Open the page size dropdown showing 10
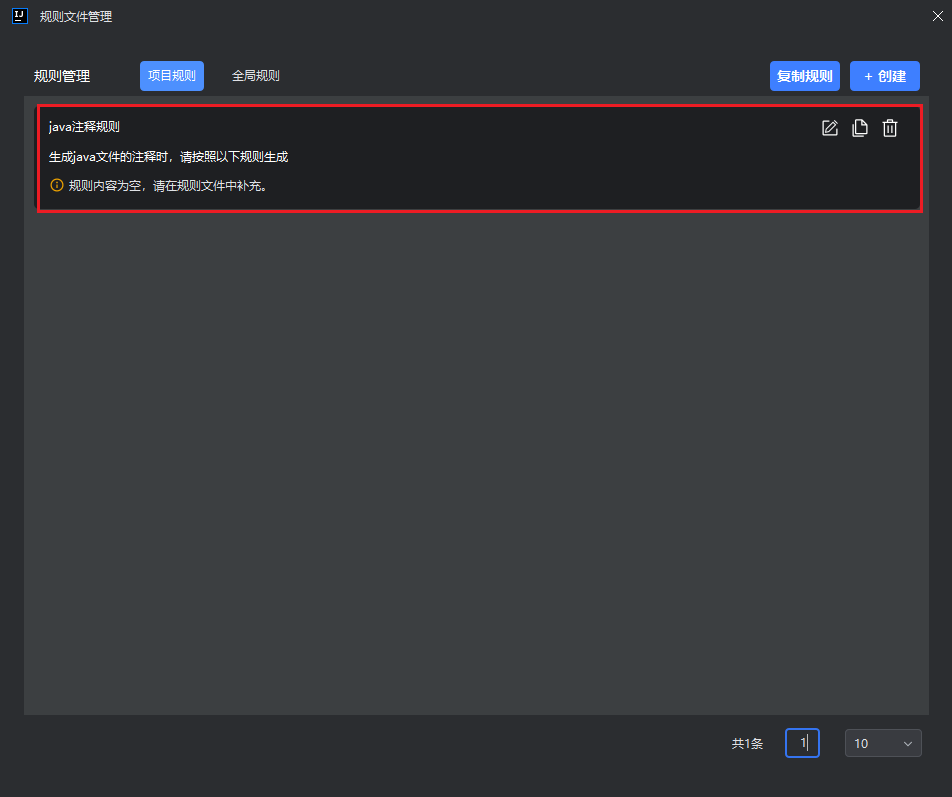 882,743
